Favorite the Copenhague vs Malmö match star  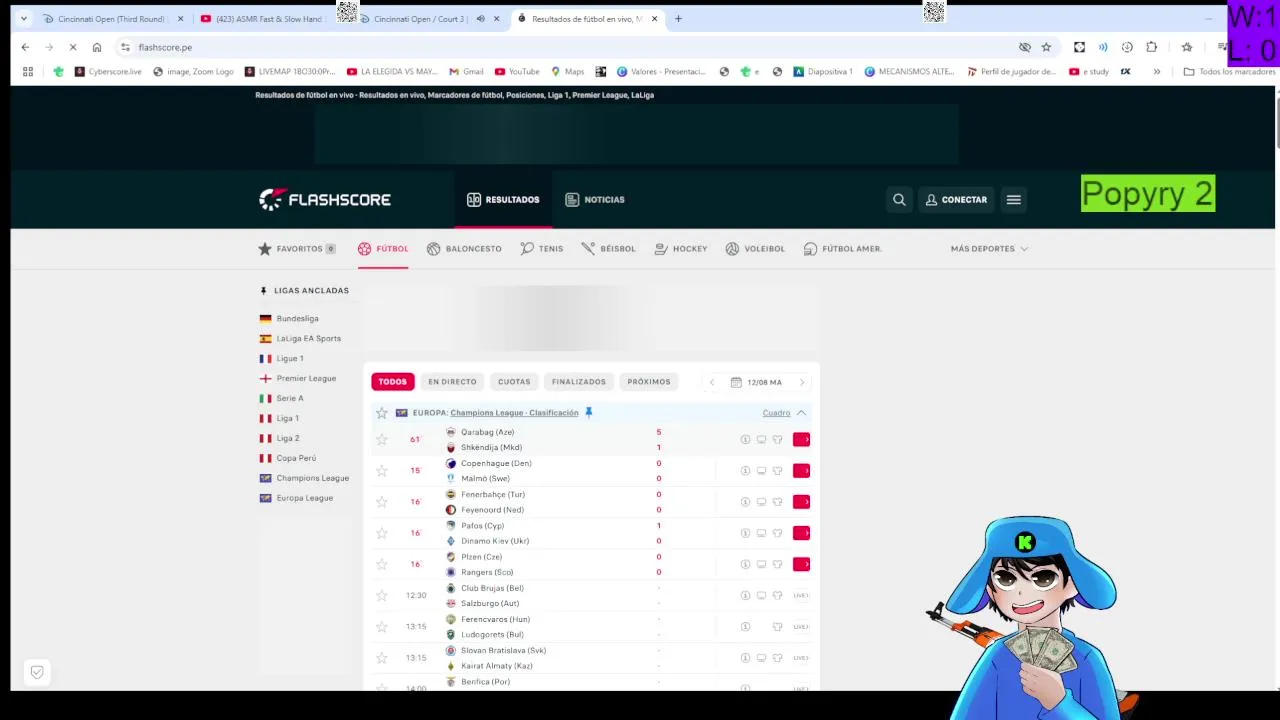pos(381,471)
